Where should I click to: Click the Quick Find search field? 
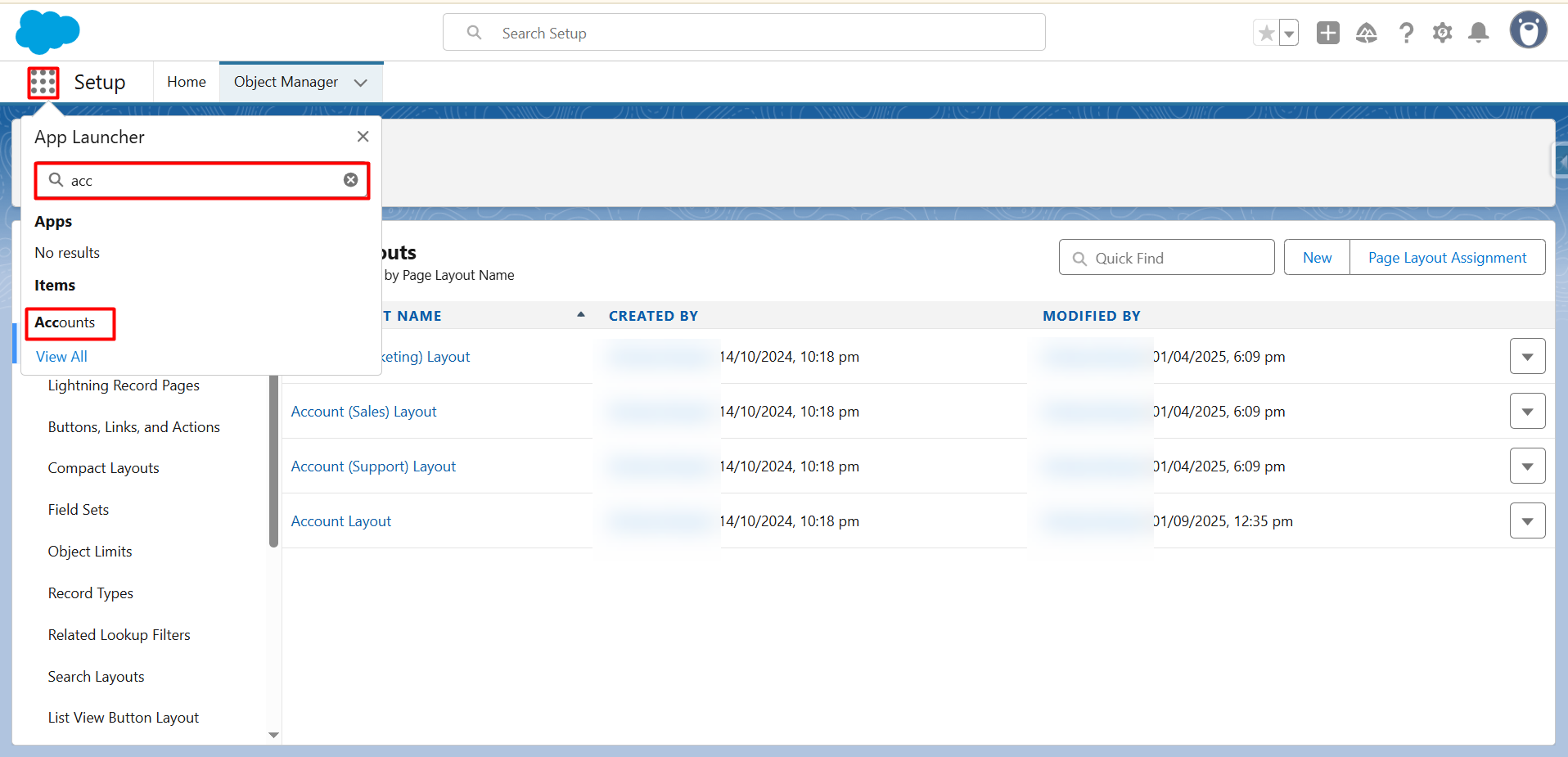pos(1165,257)
